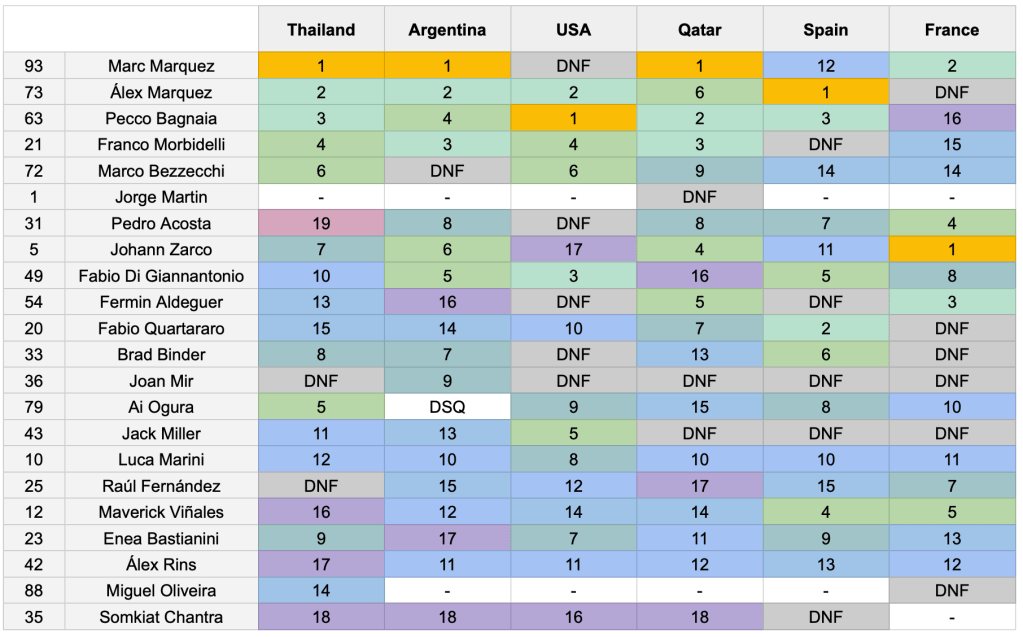Select Maverick Viñales's Spain result cell

tap(825, 512)
